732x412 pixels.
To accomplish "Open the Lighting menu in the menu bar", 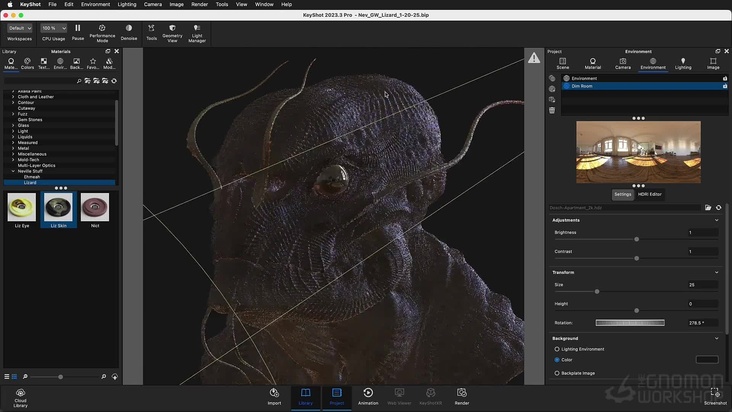I will 127,4.
